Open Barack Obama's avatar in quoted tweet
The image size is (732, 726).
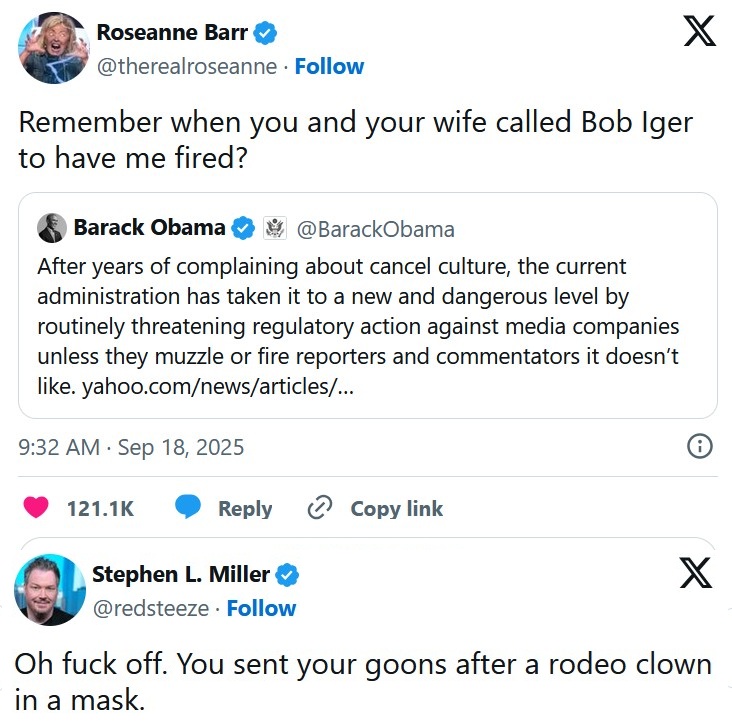point(52,228)
